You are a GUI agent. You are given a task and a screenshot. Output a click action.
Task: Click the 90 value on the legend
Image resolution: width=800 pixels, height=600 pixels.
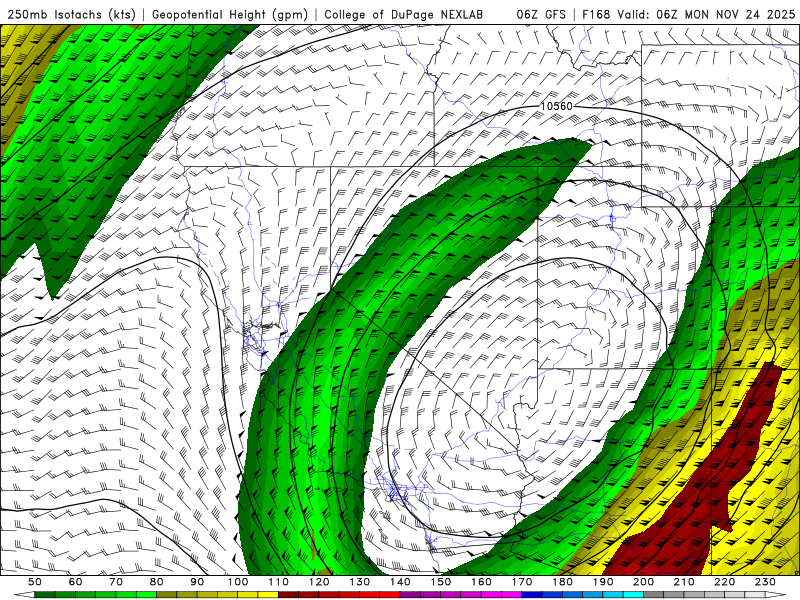(197, 582)
